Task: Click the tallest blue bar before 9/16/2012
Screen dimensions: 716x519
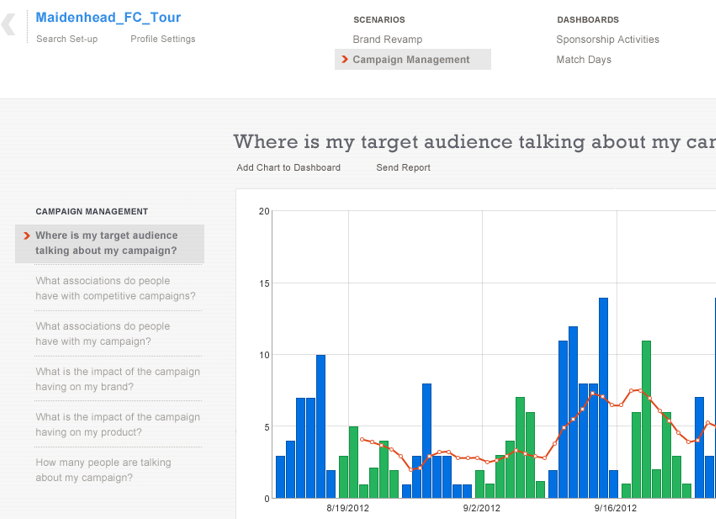Action: tap(603, 398)
